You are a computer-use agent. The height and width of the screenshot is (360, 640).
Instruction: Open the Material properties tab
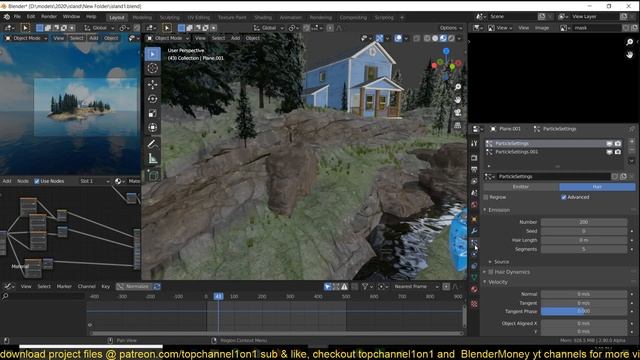[474, 289]
